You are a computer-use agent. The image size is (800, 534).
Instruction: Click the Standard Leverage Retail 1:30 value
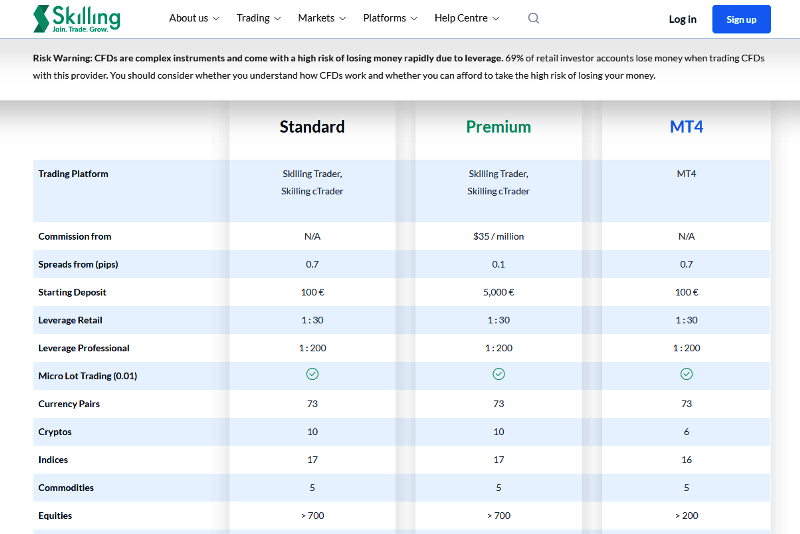(x=312, y=320)
